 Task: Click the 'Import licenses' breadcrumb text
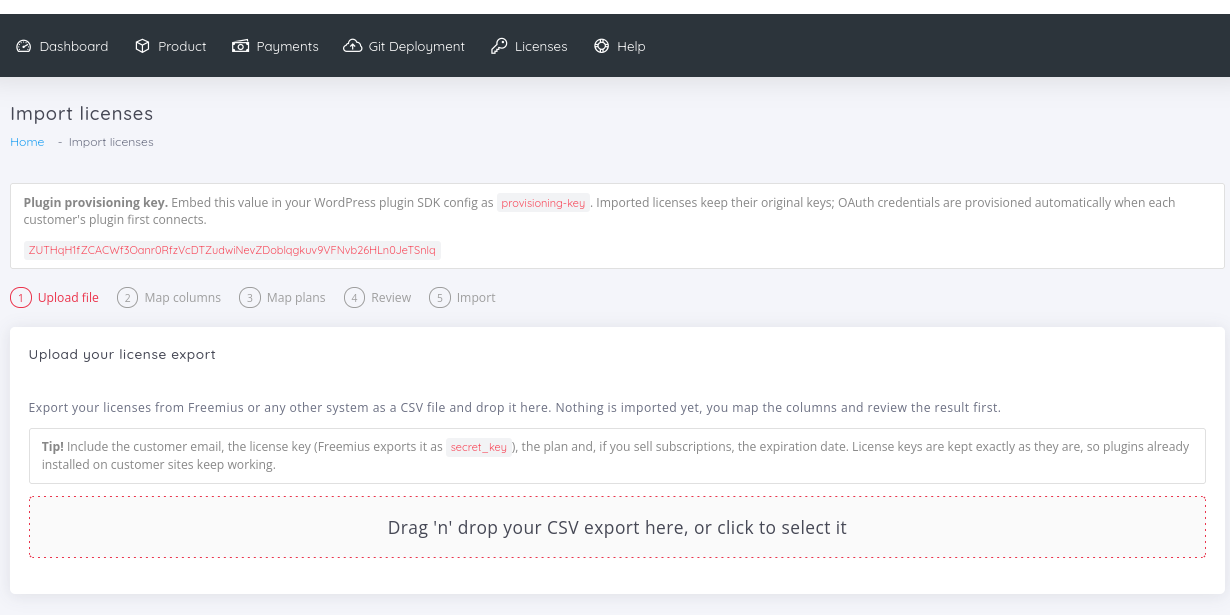pyautogui.click(x=111, y=142)
